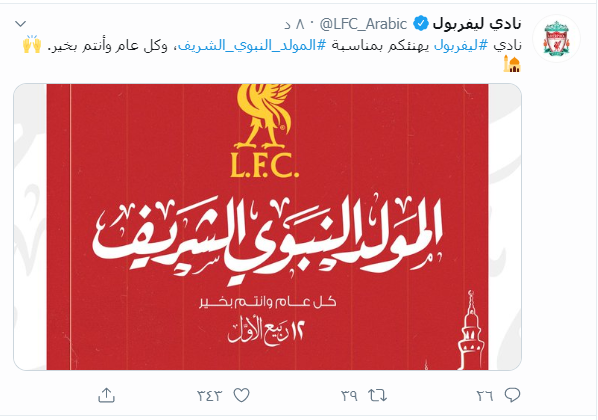Screen dimensions: 598x420
Task: Click the like count ٣٤٣
Action: pyautogui.click(x=209, y=396)
